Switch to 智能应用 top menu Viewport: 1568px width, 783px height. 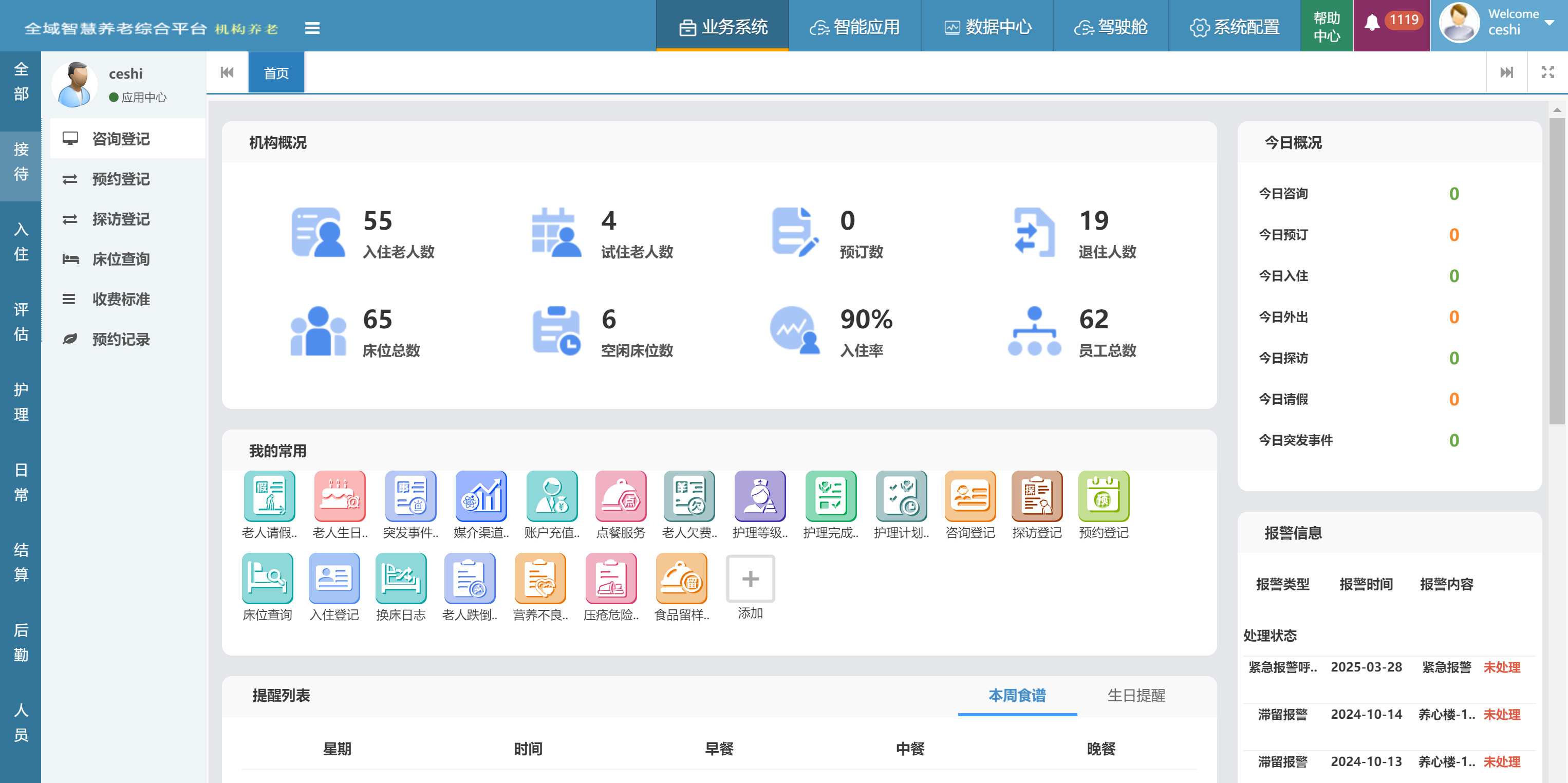[x=854, y=27]
